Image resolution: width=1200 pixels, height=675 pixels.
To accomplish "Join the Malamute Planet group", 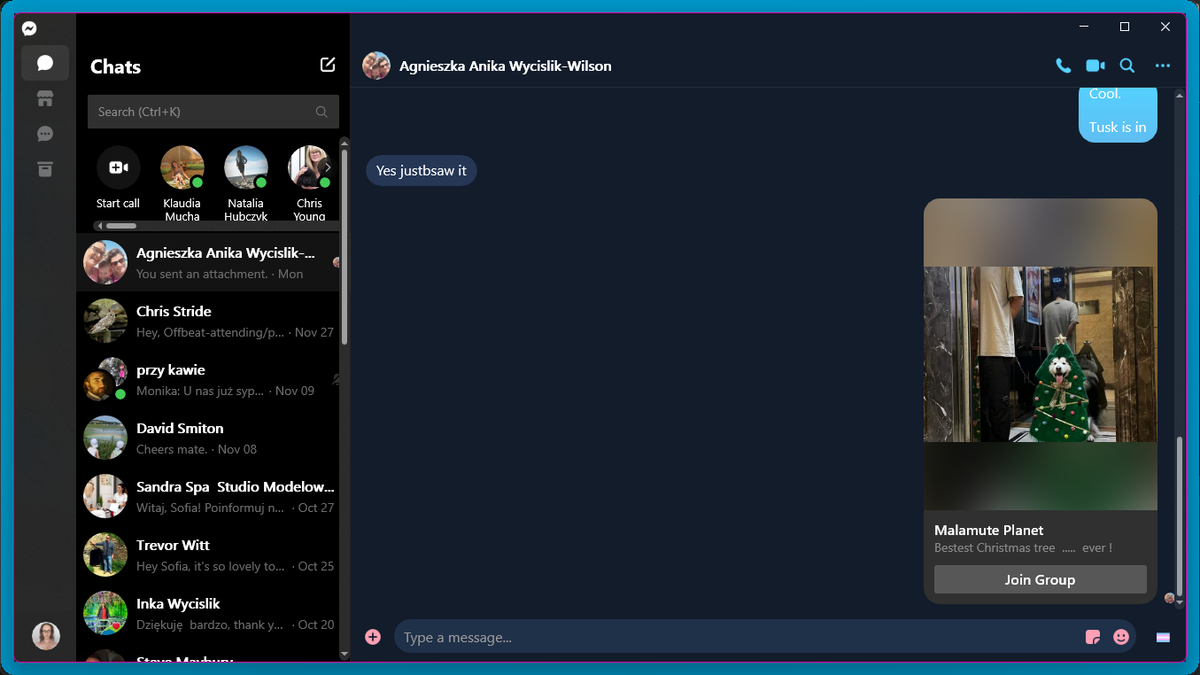I will 1040,579.
